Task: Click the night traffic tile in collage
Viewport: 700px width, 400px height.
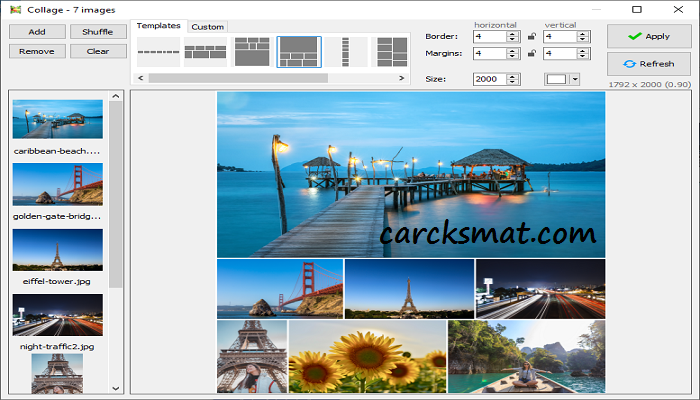Action: (541, 289)
